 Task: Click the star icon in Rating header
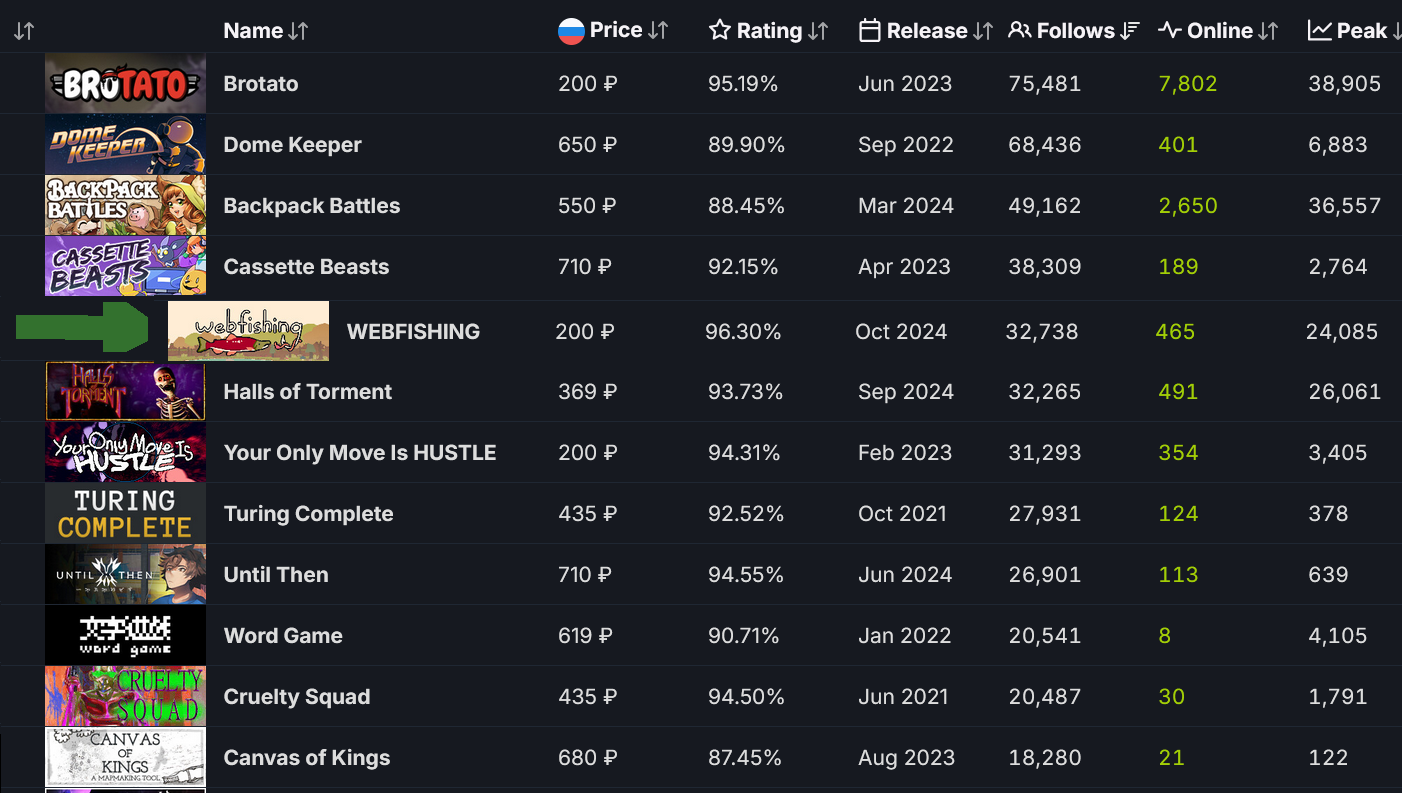[719, 31]
